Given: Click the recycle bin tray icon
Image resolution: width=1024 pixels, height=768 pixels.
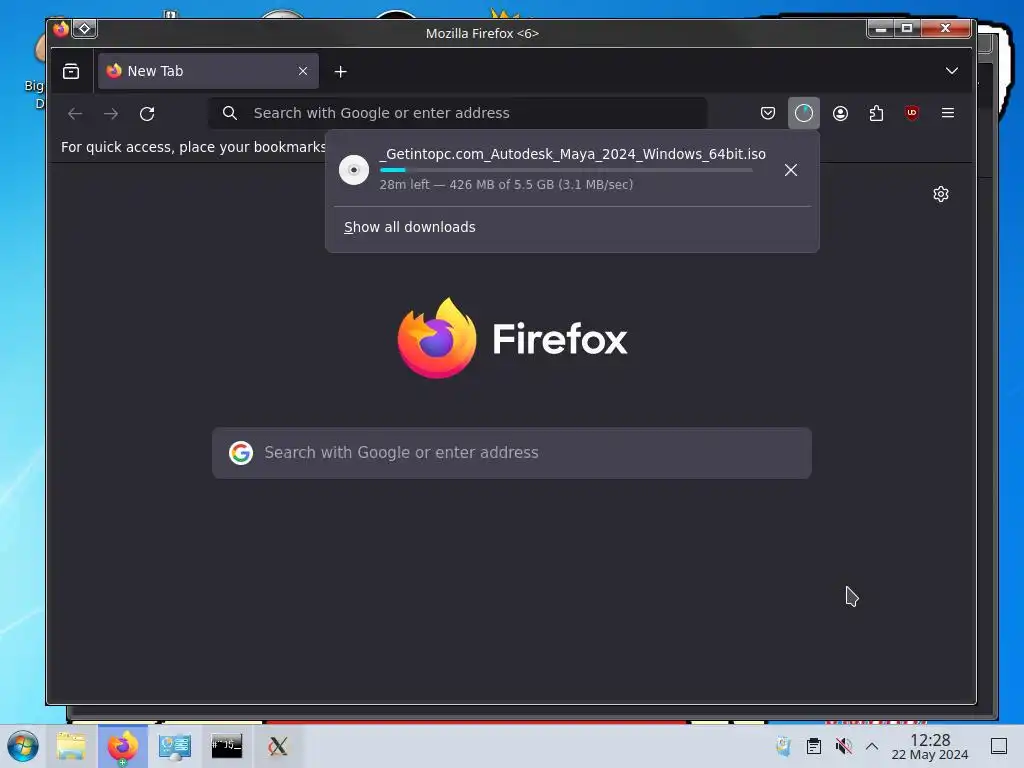Looking at the screenshot, I should [x=783, y=746].
